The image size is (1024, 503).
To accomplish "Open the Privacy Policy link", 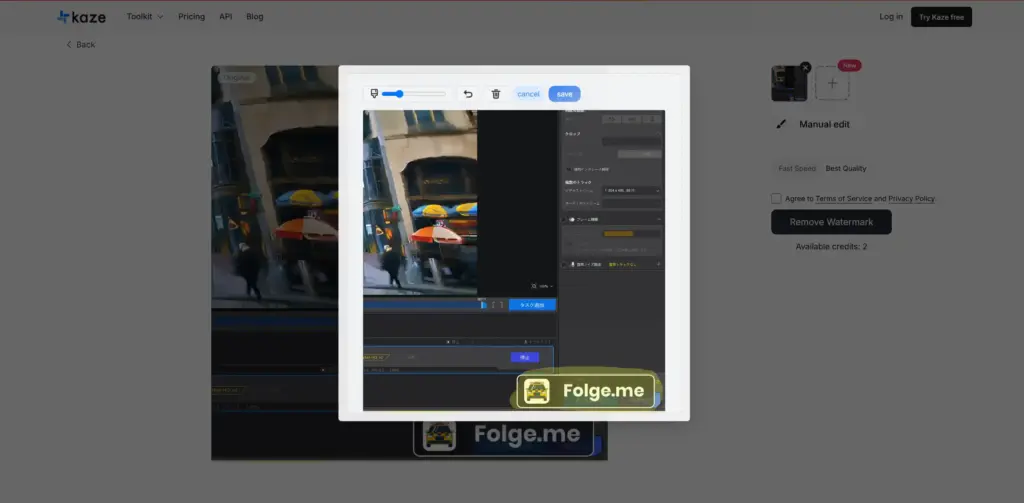I will click(911, 199).
